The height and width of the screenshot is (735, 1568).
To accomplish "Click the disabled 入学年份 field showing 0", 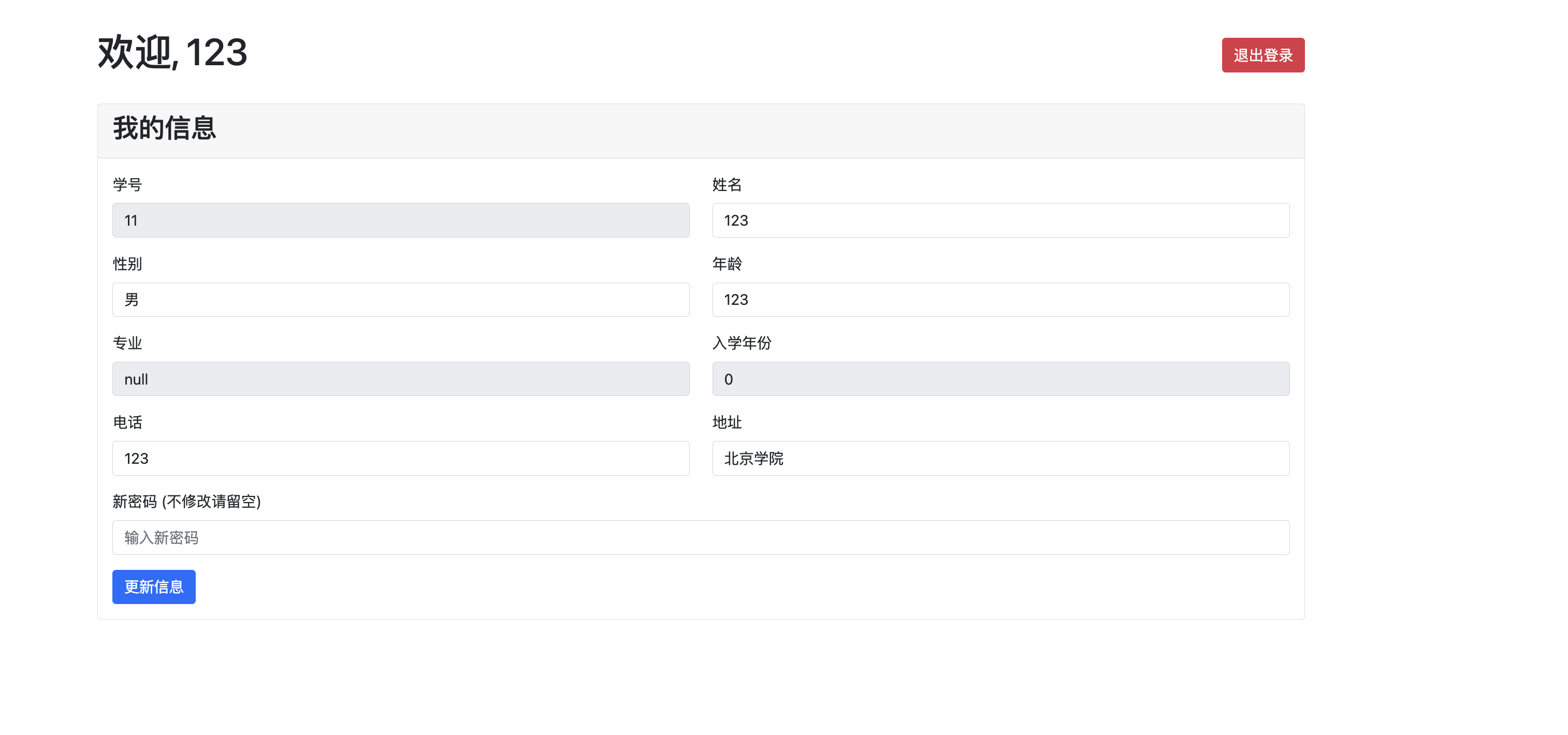I will pyautogui.click(x=1000, y=379).
